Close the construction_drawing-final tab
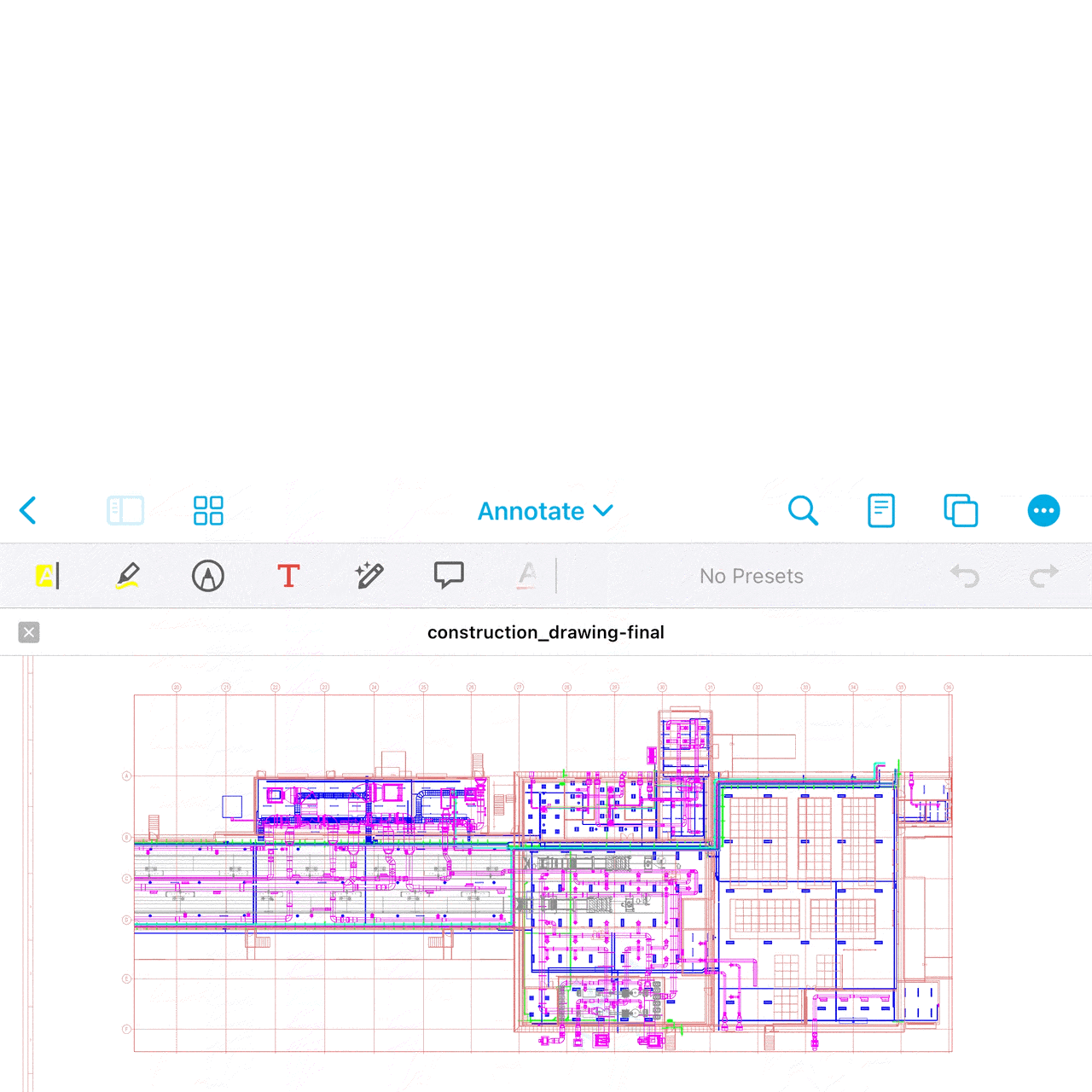Viewport: 1092px width, 1092px height. point(29,632)
